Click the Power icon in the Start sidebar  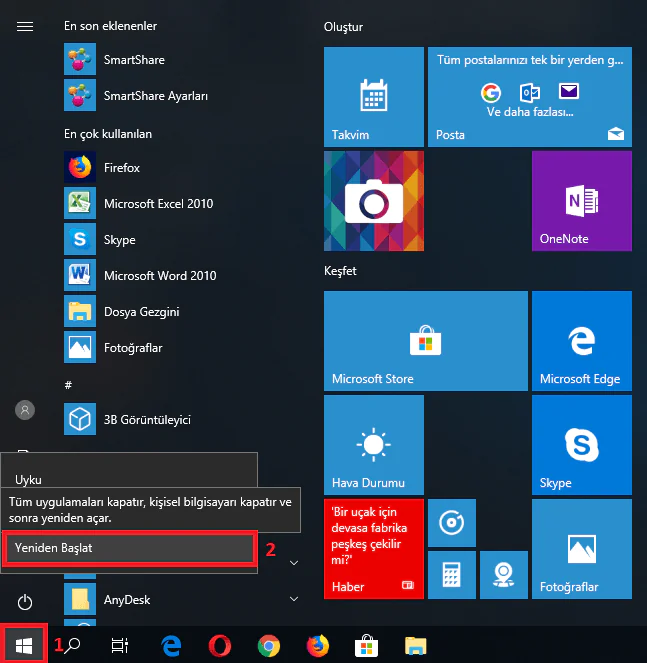coord(26,602)
